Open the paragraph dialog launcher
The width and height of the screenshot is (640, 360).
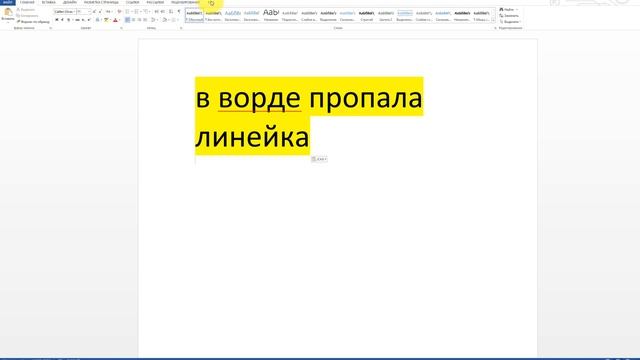pyautogui.click(x=181, y=28)
